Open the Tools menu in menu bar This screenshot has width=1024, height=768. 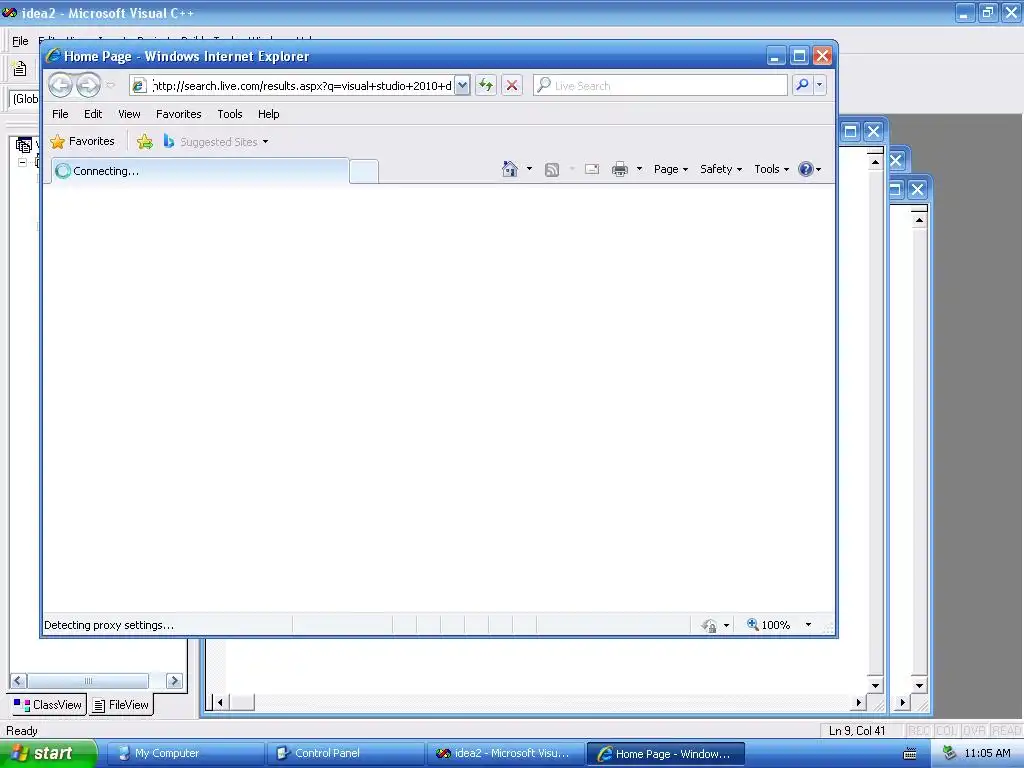(x=230, y=114)
